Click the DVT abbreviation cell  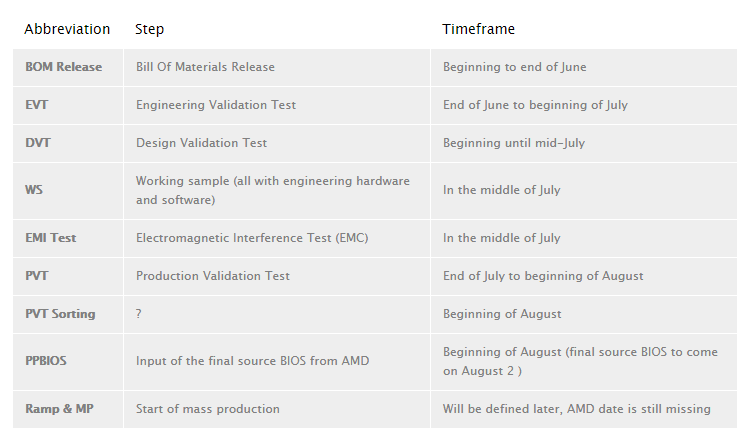pyautogui.click(x=68, y=143)
